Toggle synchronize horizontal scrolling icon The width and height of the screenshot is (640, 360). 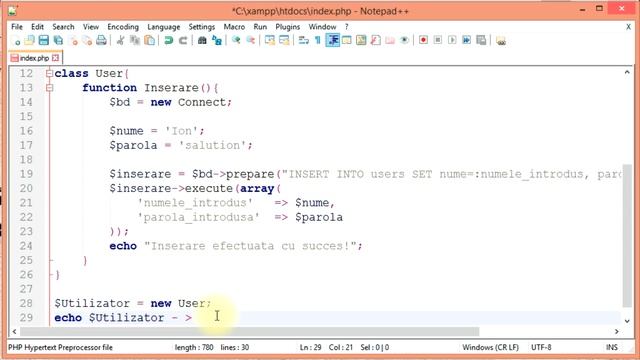click(x=284, y=40)
